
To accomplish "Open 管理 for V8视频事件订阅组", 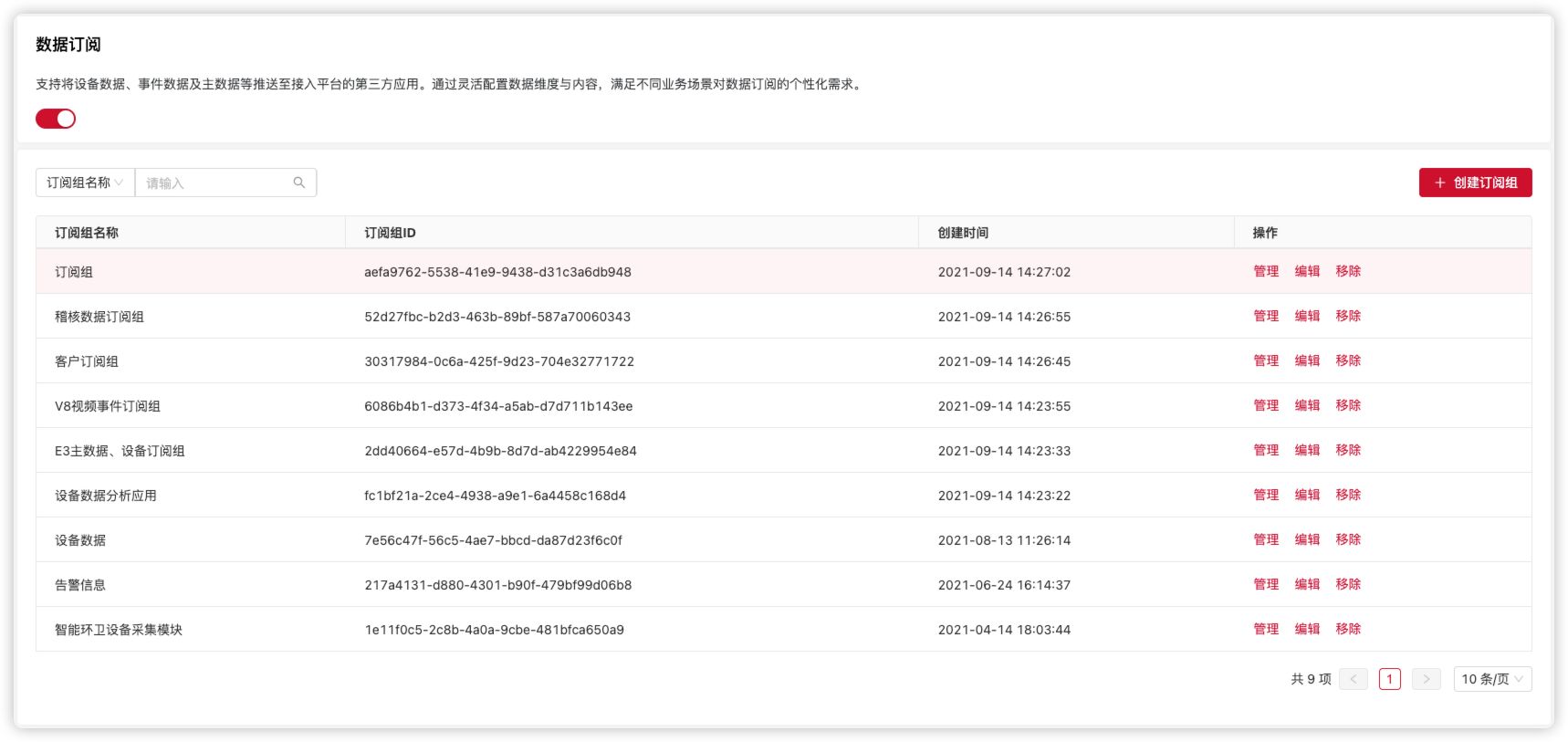I will click(1266, 405).
